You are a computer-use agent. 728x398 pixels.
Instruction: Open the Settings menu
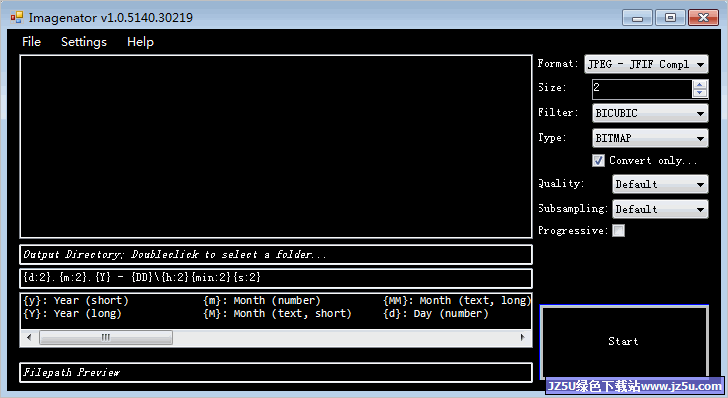pos(84,42)
